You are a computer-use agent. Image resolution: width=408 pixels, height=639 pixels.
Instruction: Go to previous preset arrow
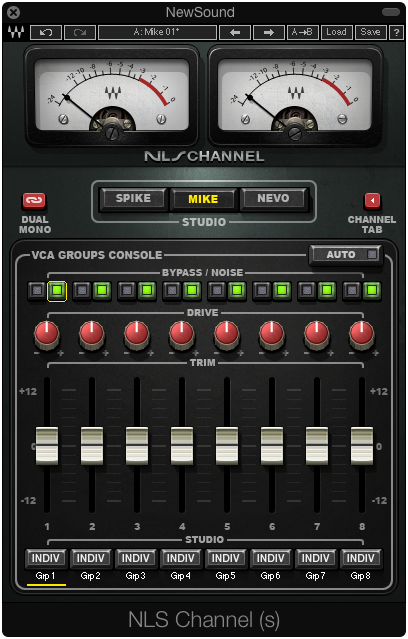[x=235, y=33]
